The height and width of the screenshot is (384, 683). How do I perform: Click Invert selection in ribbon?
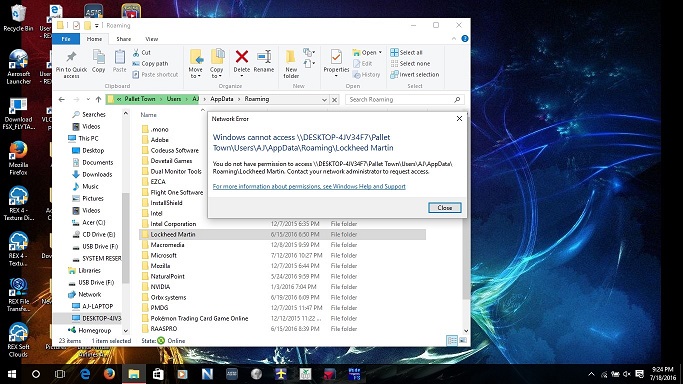[415, 74]
